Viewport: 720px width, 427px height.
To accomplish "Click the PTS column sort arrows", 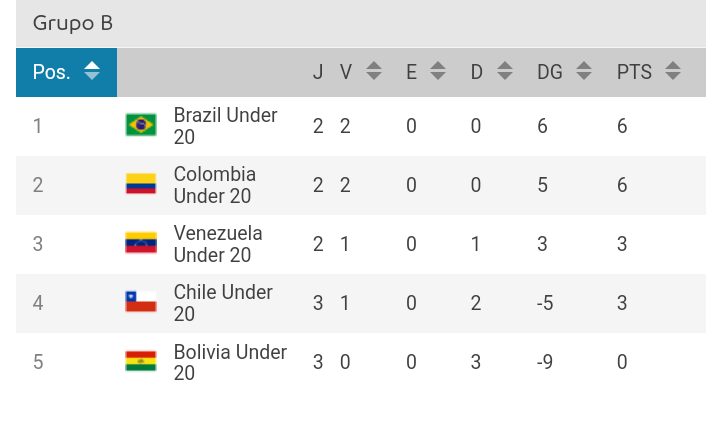I will [673, 71].
